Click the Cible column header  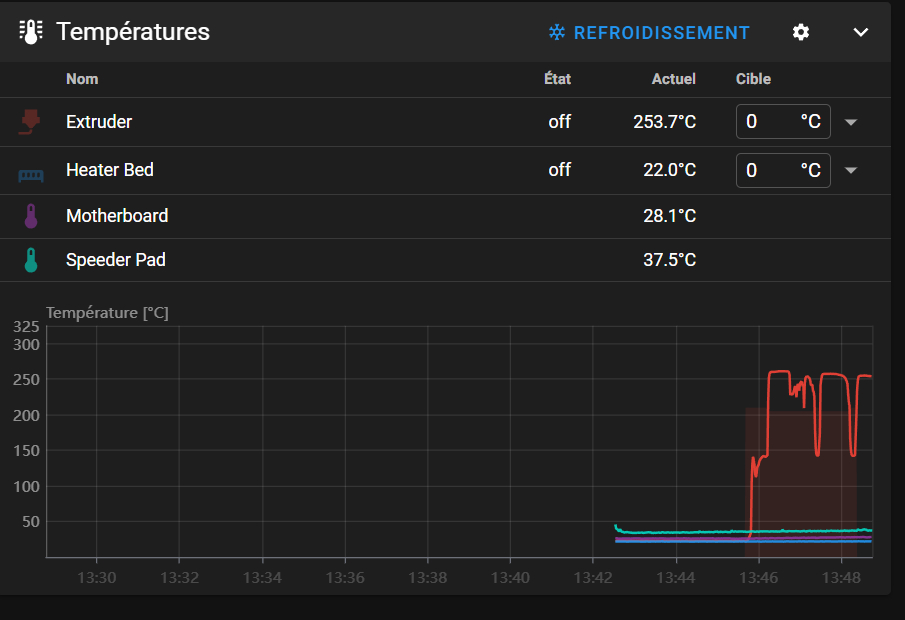pyautogui.click(x=753, y=79)
